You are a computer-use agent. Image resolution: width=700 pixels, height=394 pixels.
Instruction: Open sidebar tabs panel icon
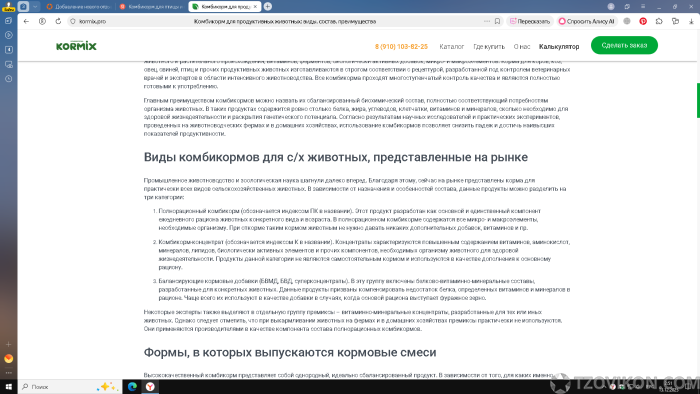pyautogui.click(x=8, y=21)
